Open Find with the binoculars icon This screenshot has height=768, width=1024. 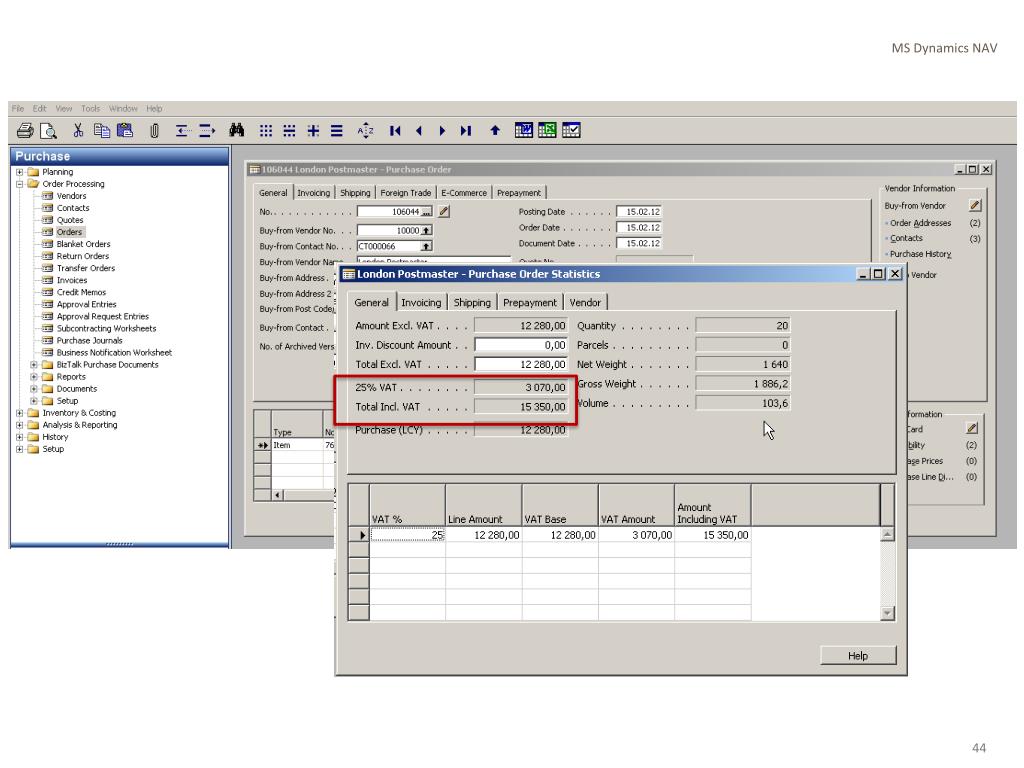236,131
